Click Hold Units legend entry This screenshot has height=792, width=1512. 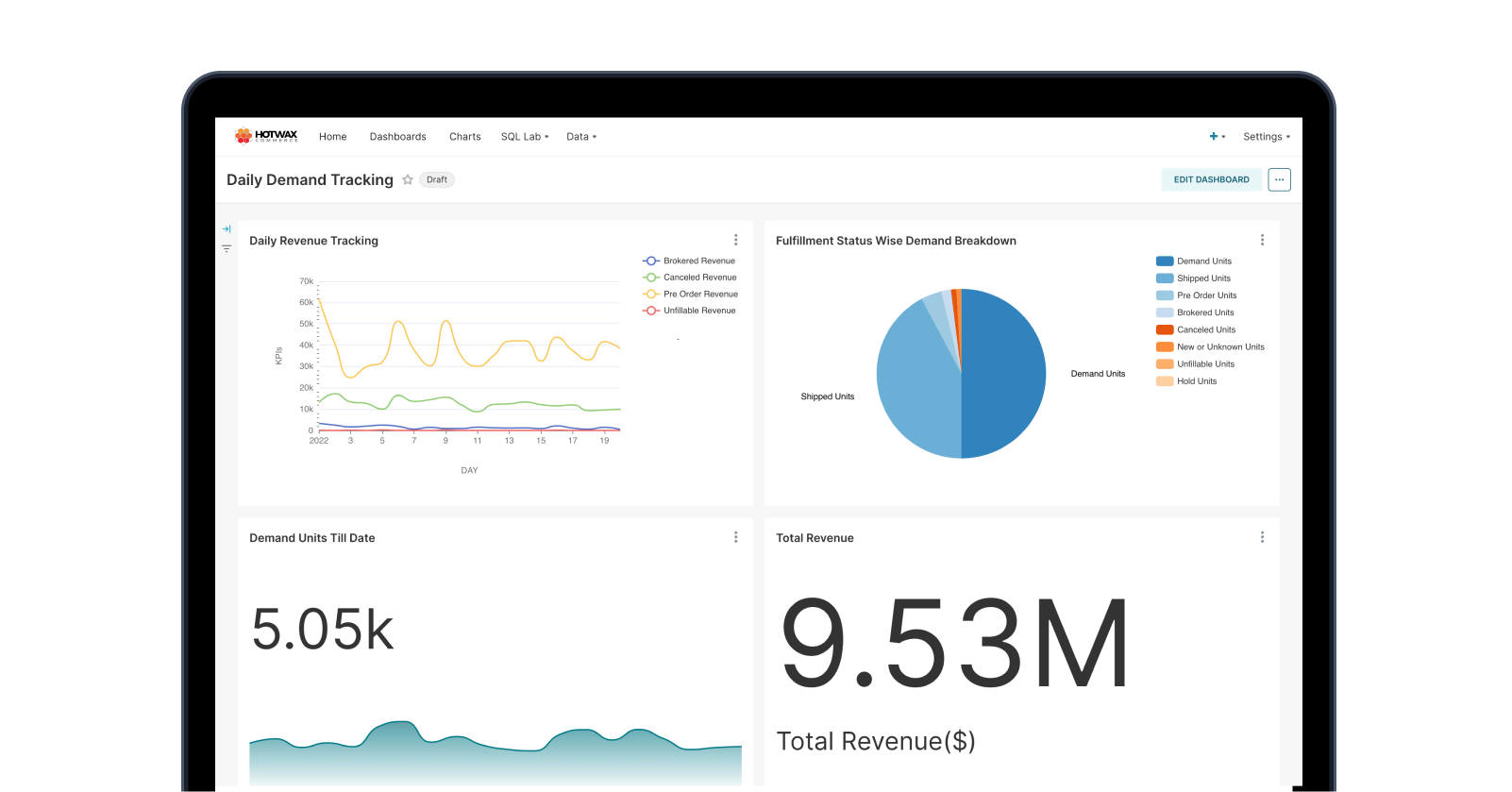click(x=1186, y=381)
